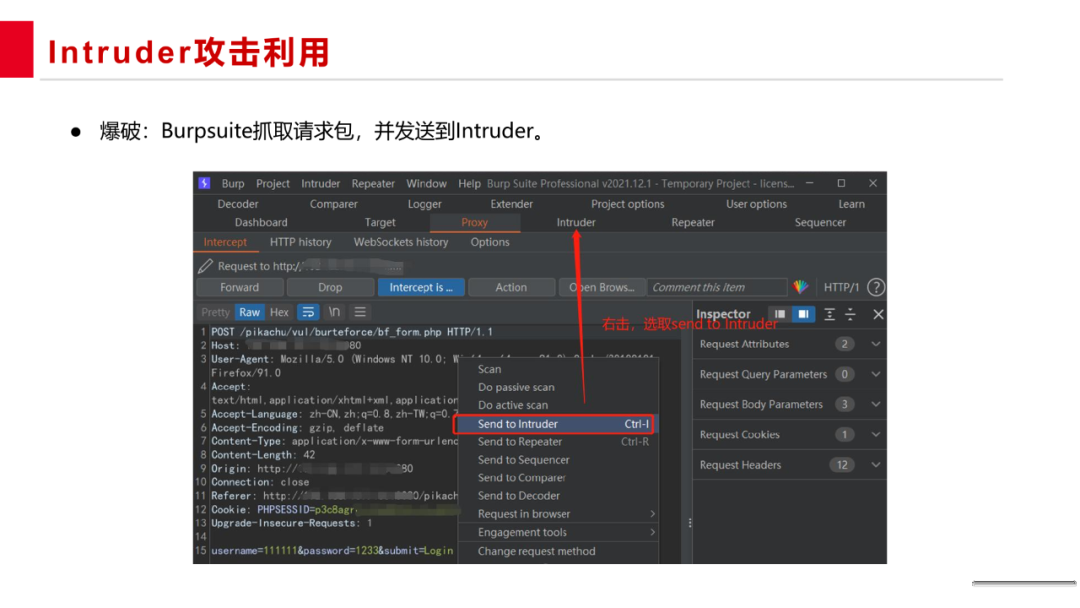Click the pencil edit icon beside Request
The height and width of the screenshot is (608, 1080).
pyautogui.click(x=205, y=266)
